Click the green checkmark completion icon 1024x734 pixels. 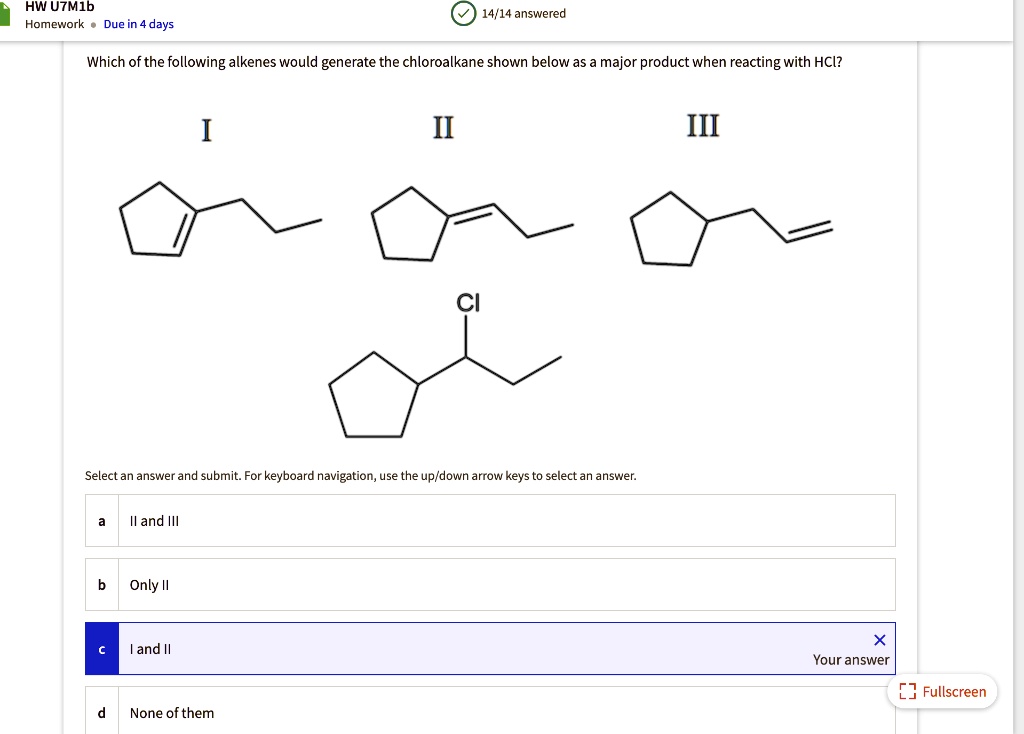pyautogui.click(x=463, y=14)
